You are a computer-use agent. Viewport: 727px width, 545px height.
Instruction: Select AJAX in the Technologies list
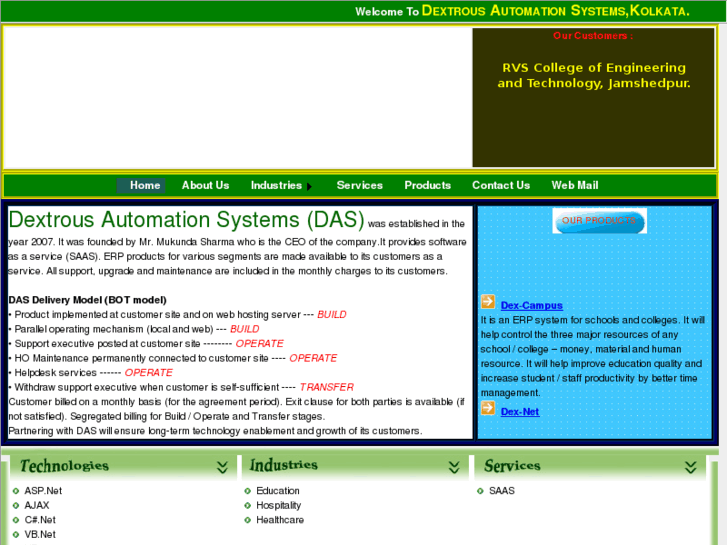pyautogui.click(x=37, y=505)
